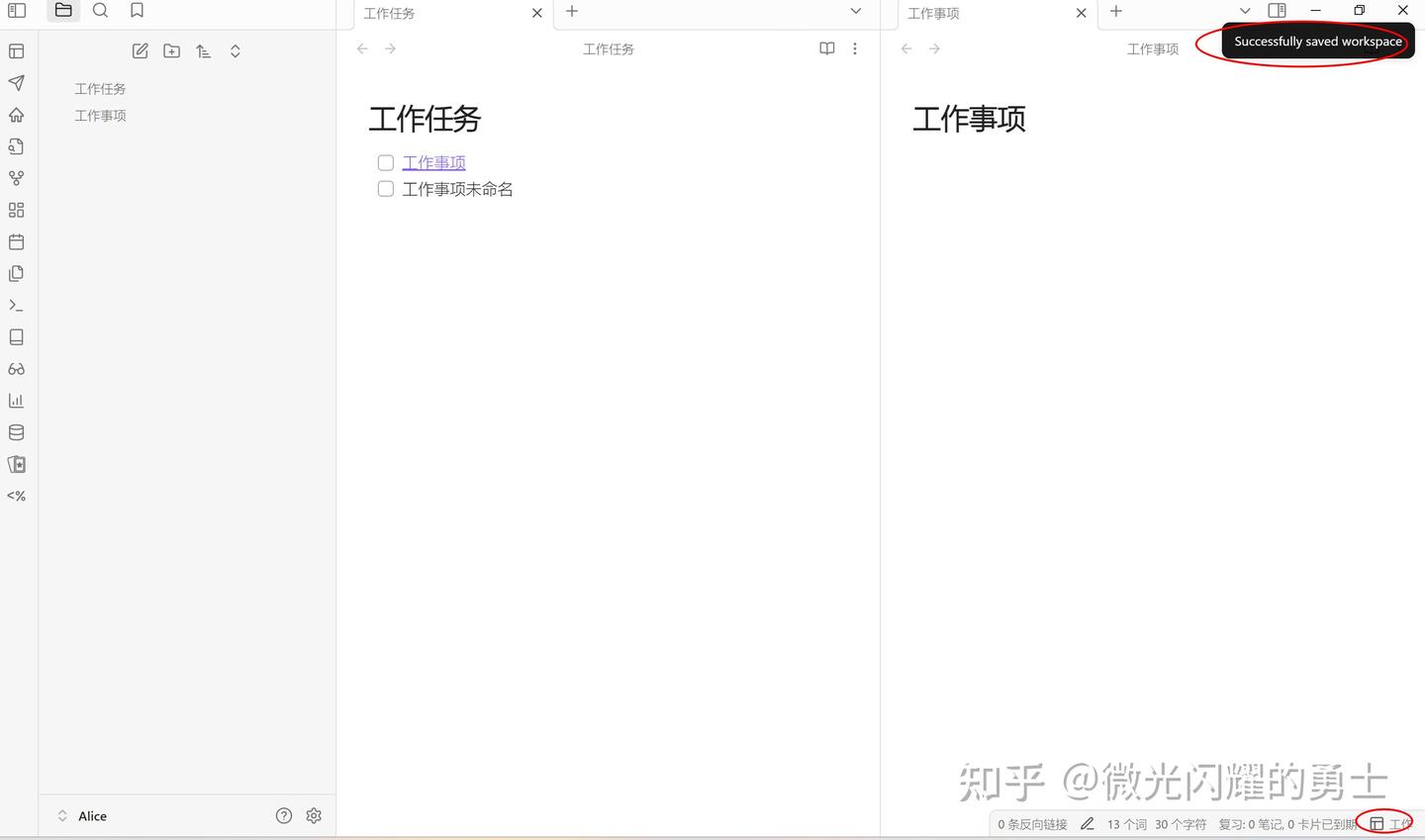The image size is (1425, 840).
Task: Follow the 工作事项 link in the note
Action: click(x=433, y=162)
